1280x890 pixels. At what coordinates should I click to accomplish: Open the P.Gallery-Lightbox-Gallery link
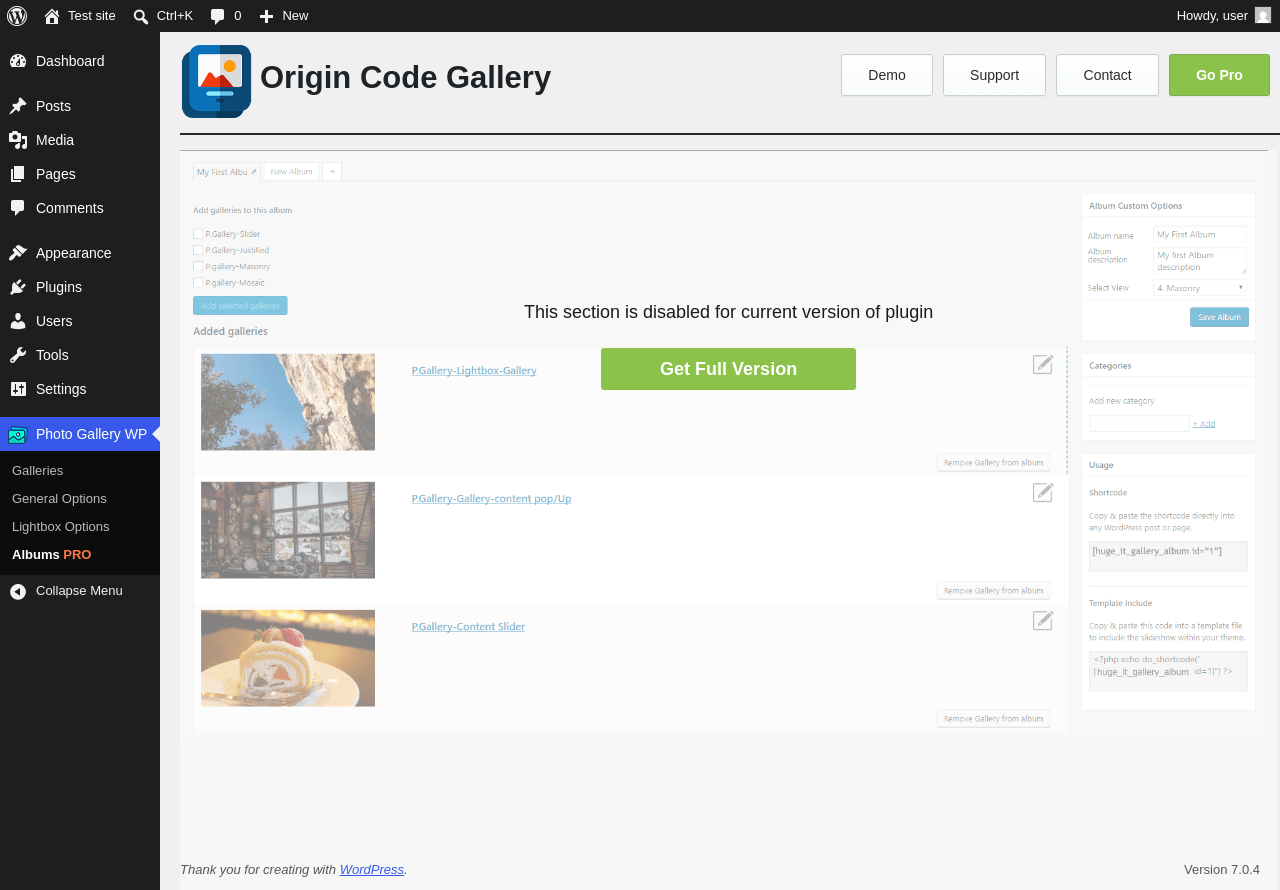(474, 370)
